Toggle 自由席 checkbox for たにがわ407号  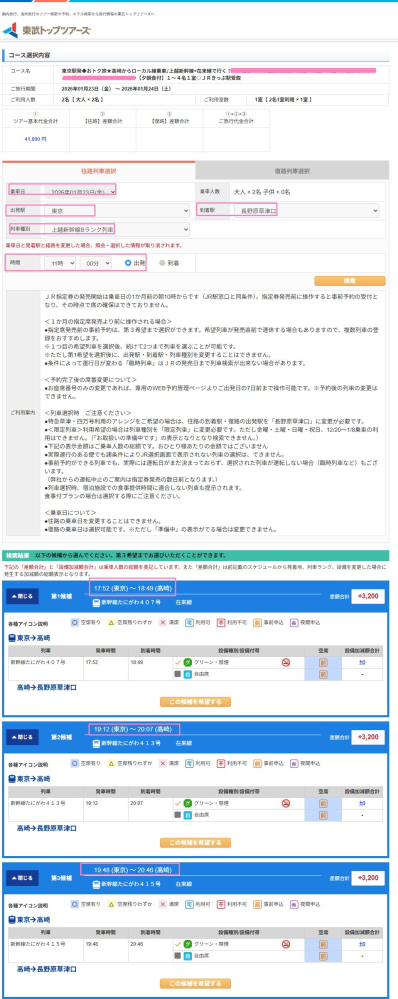coord(178,673)
